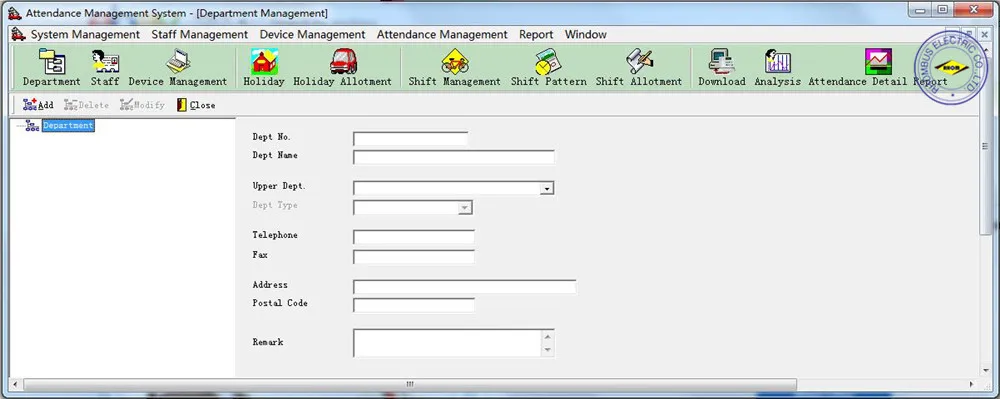
Task: Click the Download toolbar icon
Action: coord(721,62)
